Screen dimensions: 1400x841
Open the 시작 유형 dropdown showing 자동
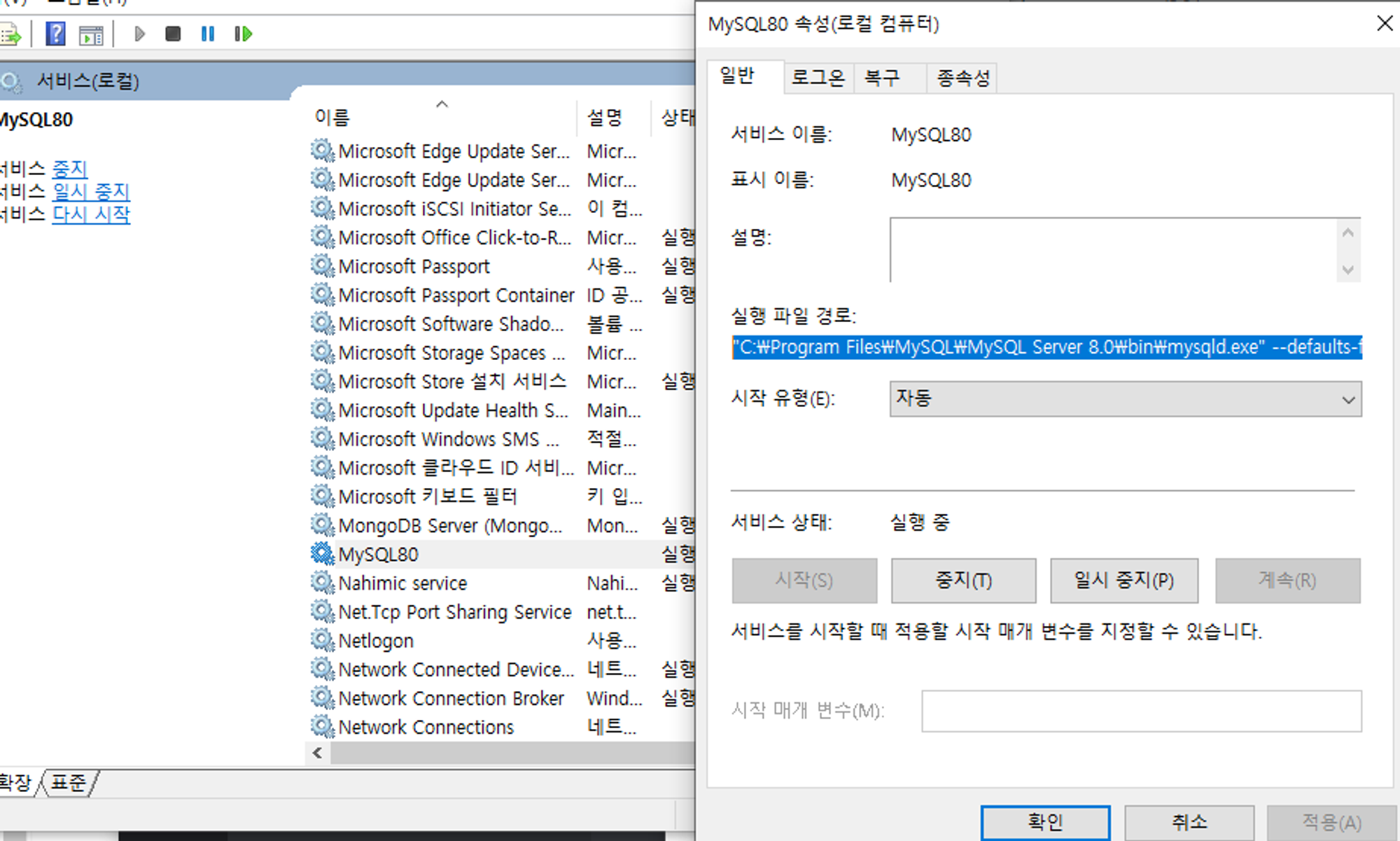tap(1125, 399)
